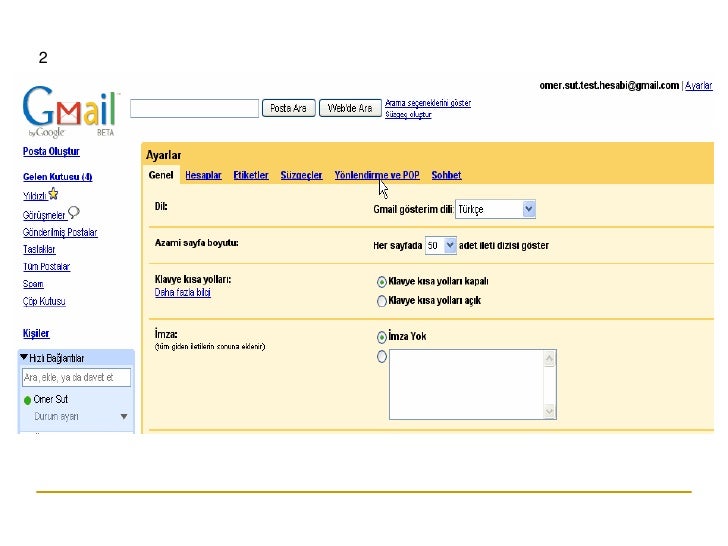Image resolution: width=728 pixels, height=546 pixels.
Task: Open the Etiketler tab
Action: click(x=251, y=176)
